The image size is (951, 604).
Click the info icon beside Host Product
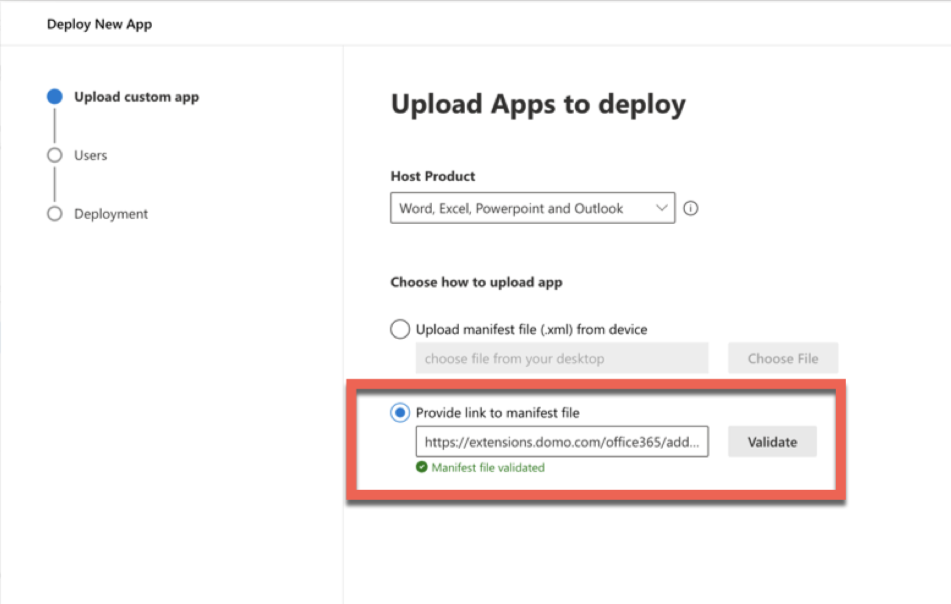[x=690, y=207]
